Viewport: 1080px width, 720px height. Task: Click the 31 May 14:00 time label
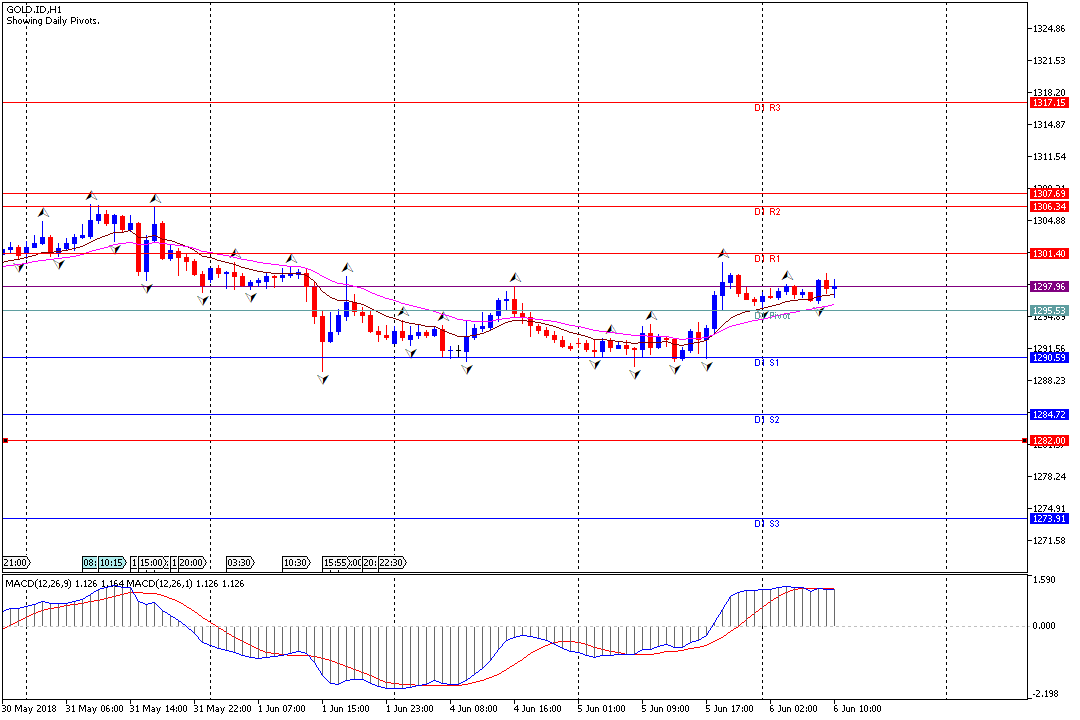158,709
